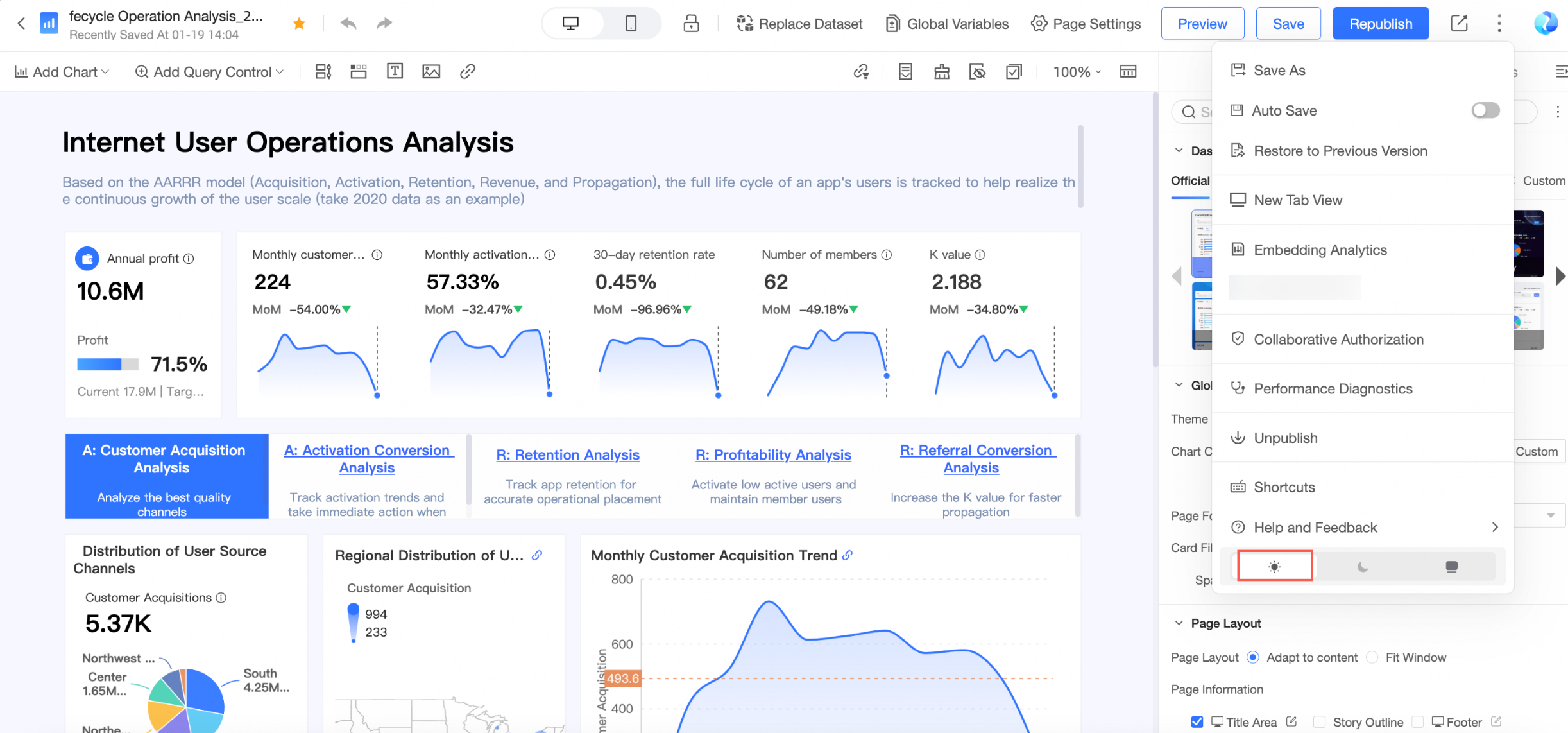This screenshot has height=733, width=1568.
Task: Insert a tab container widget icon
Action: [x=359, y=71]
